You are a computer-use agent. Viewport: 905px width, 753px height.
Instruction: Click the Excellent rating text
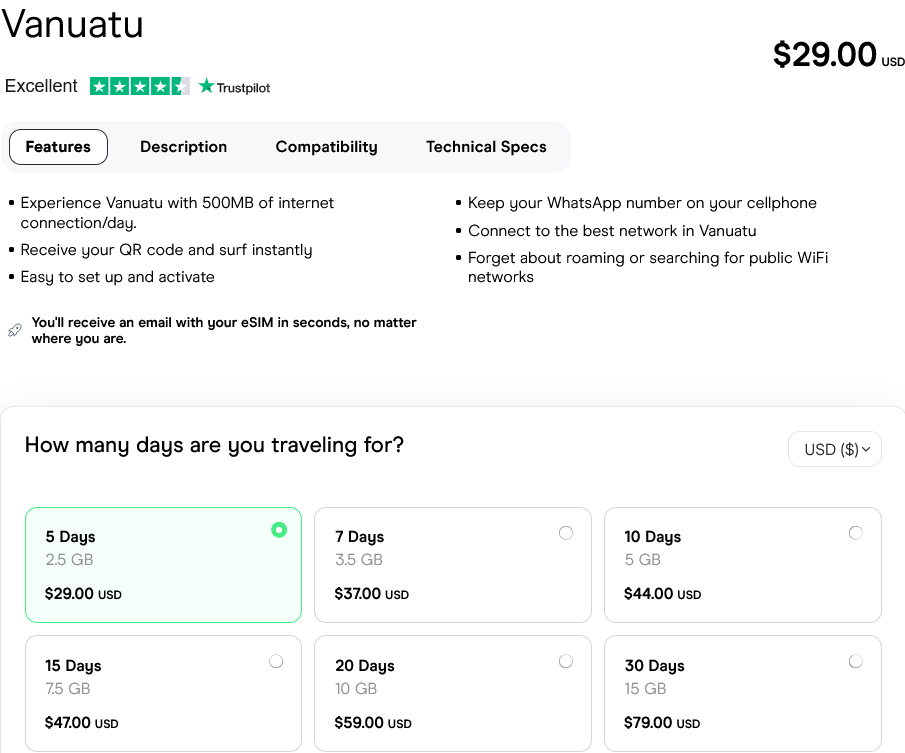(41, 86)
